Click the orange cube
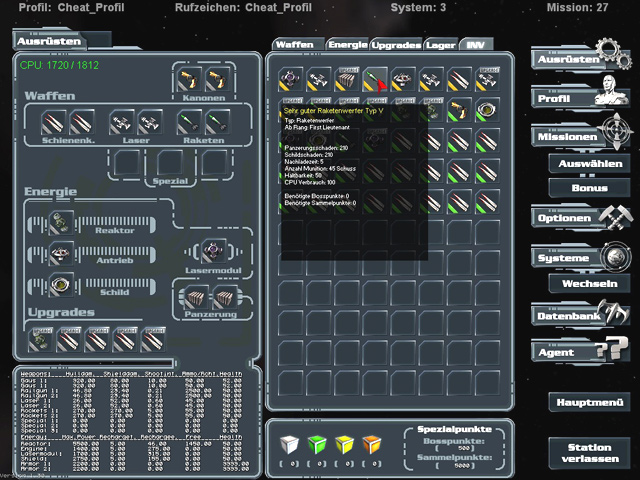The image size is (640, 480). (372, 444)
